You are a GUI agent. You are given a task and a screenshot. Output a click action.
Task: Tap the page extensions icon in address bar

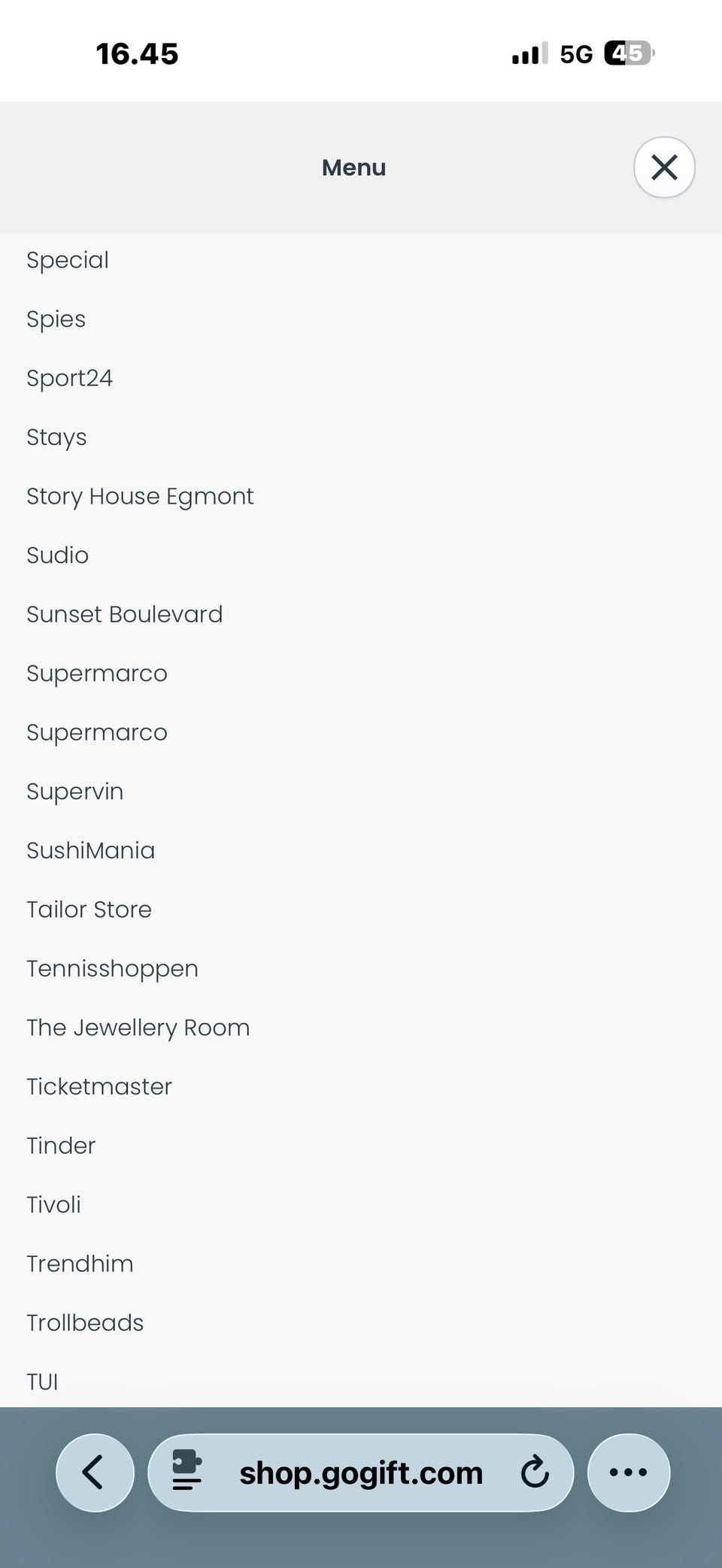tap(187, 1472)
